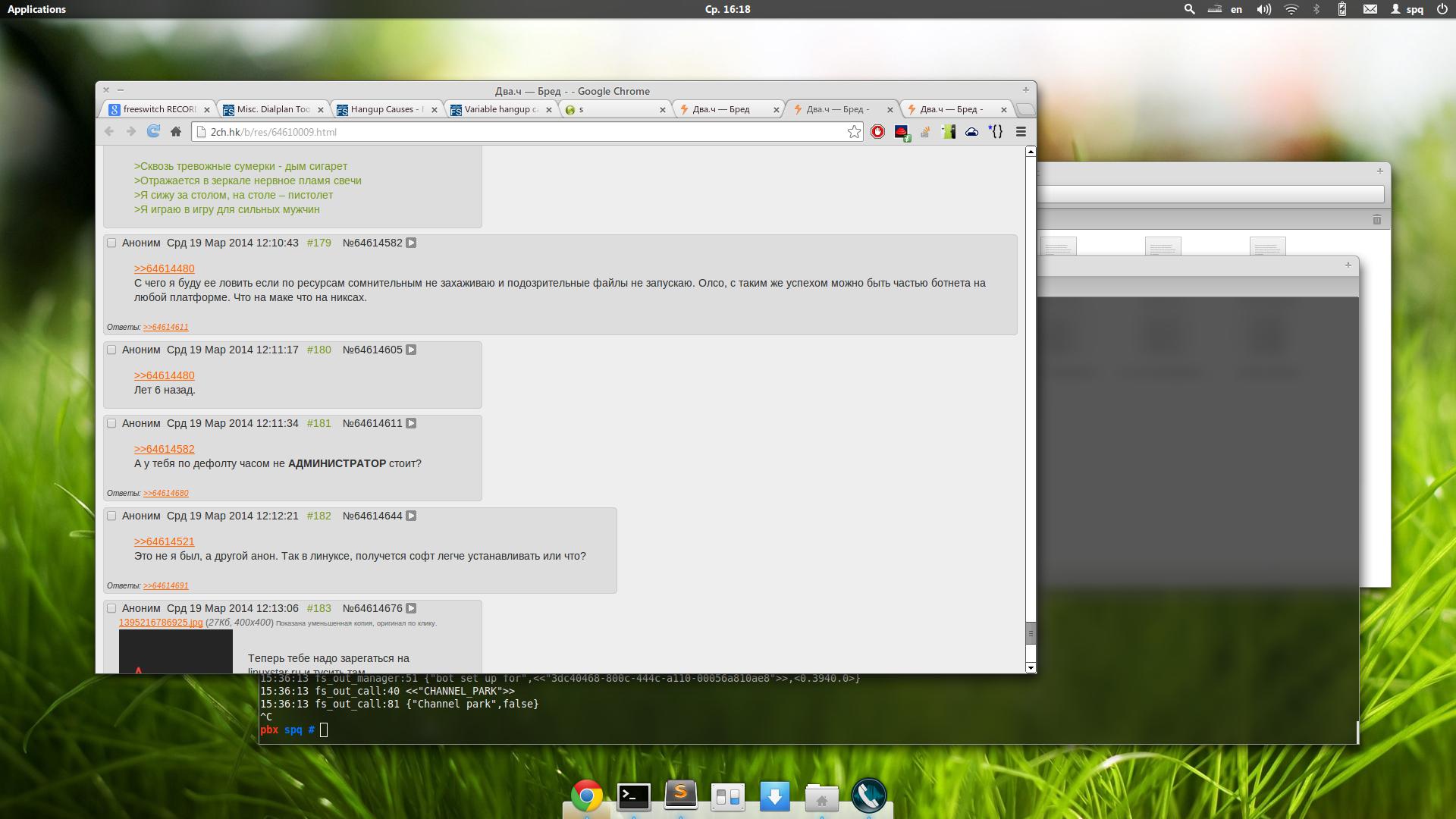Go to the browser home page icon

point(176,132)
